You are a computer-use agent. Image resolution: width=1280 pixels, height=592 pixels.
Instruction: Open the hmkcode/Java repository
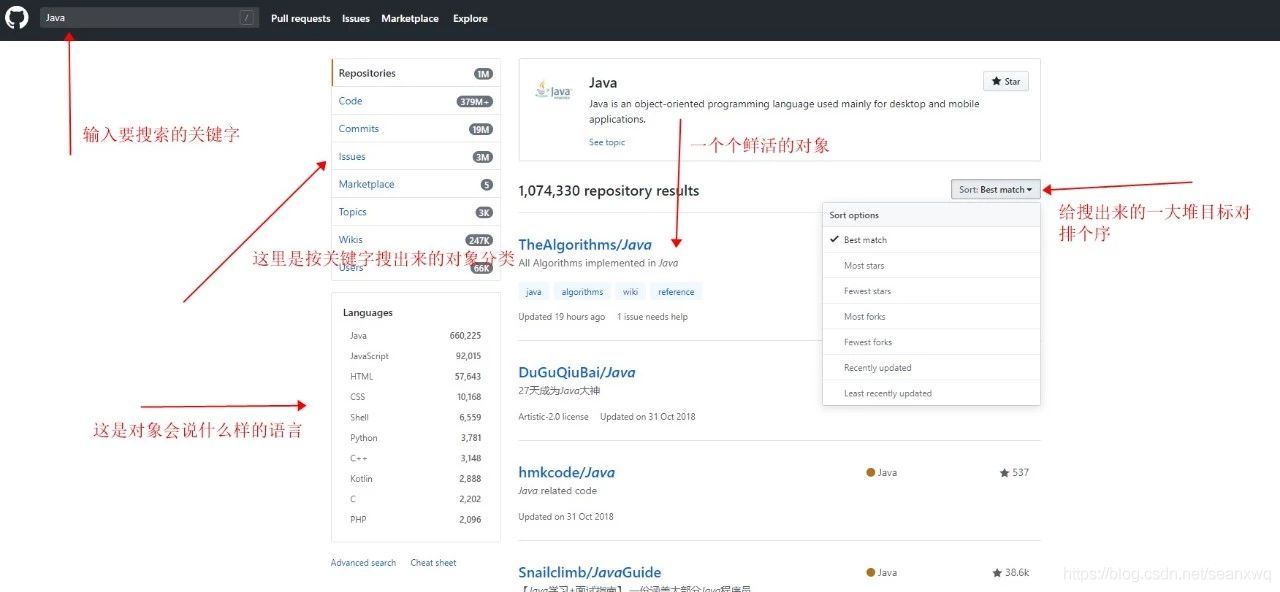click(x=566, y=472)
